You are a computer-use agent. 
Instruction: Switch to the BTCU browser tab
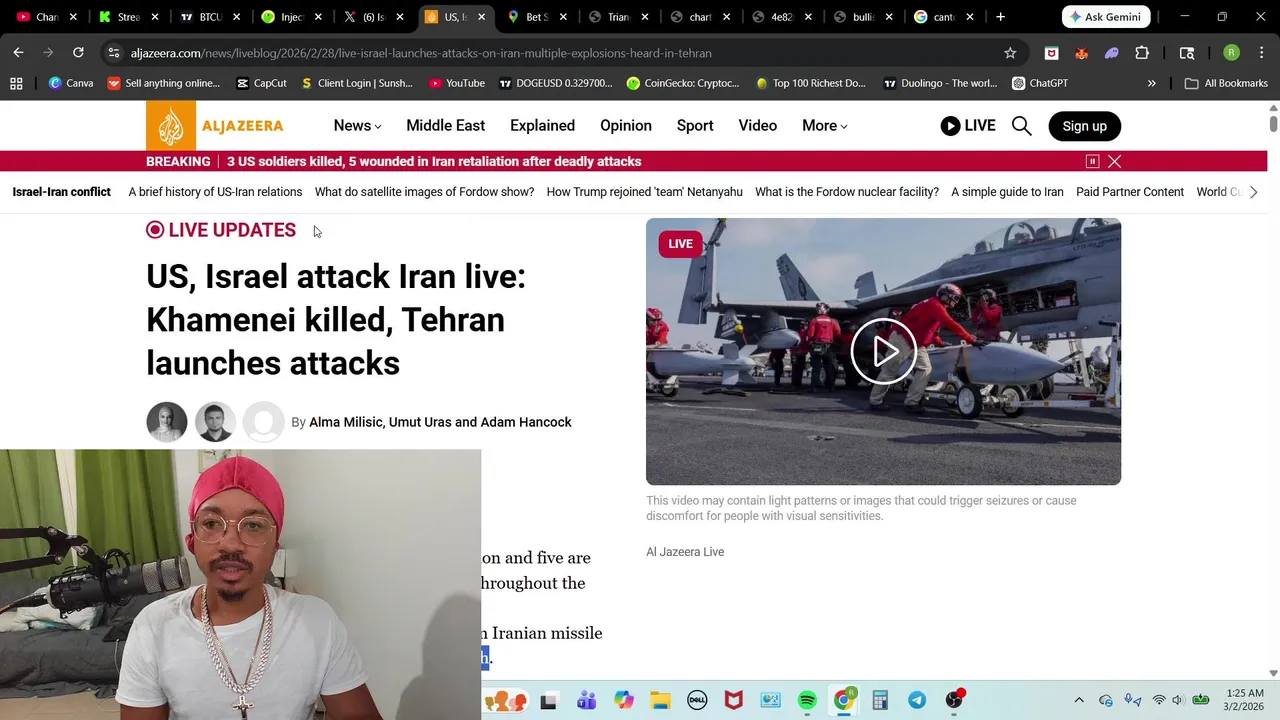[210, 17]
